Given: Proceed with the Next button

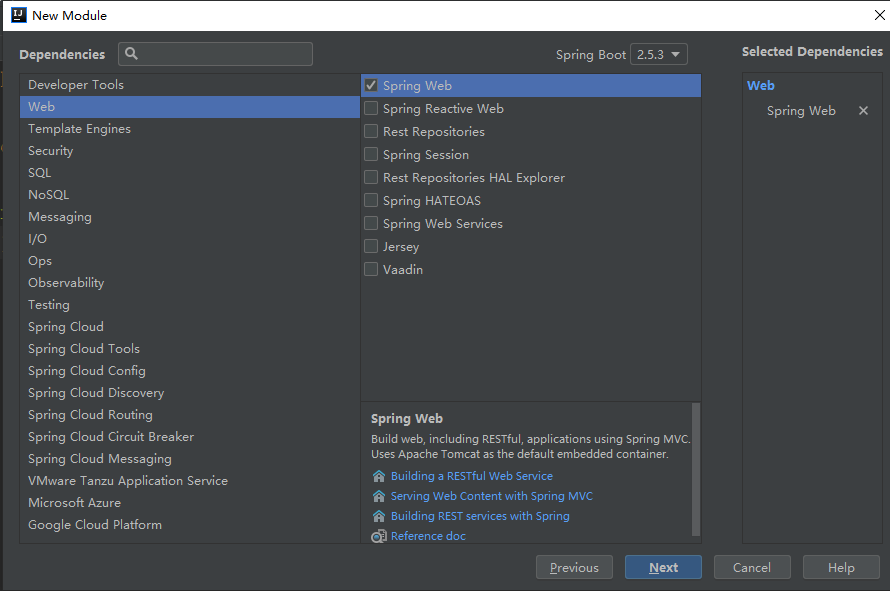Looking at the screenshot, I should coord(663,567).
